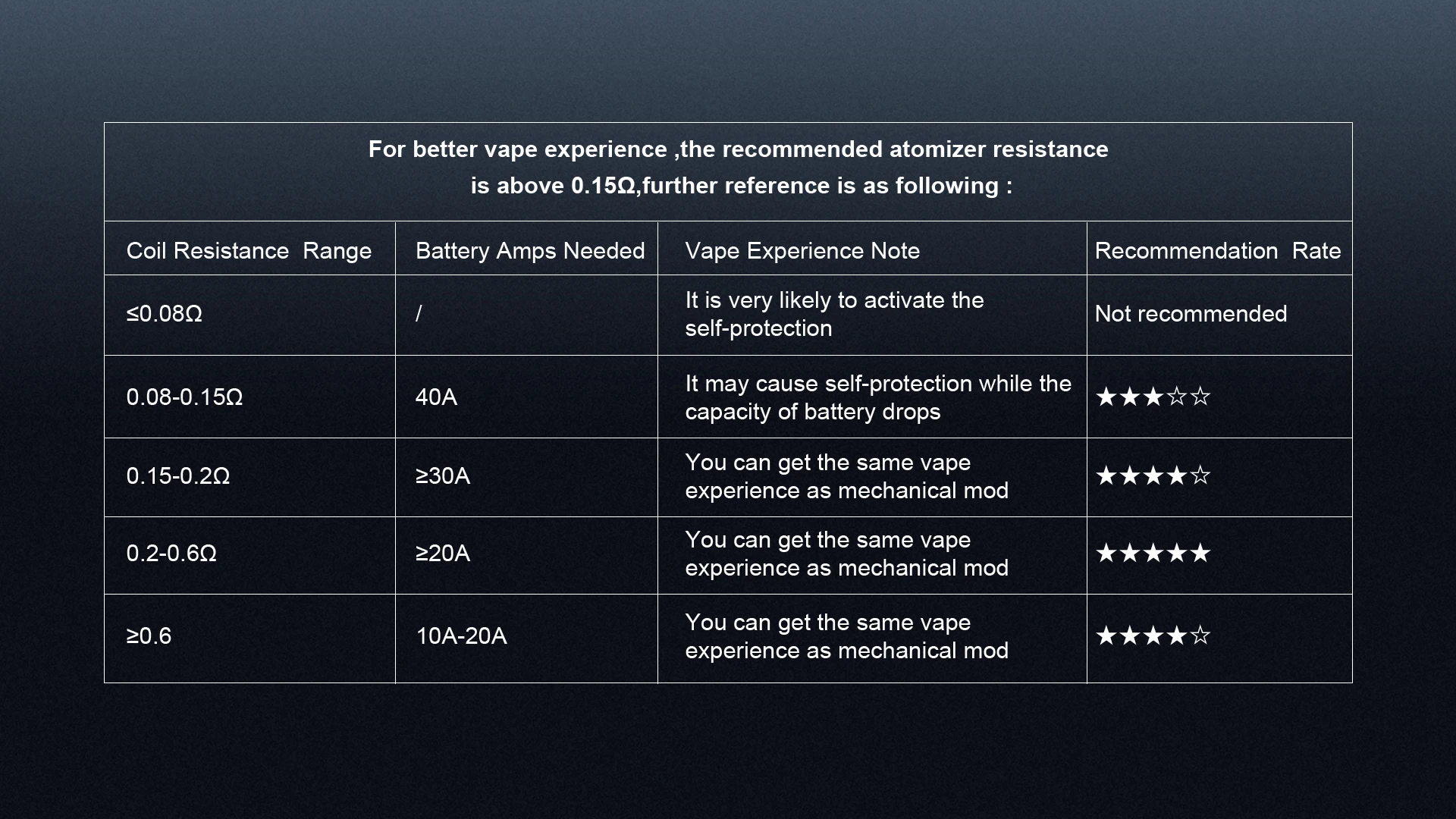
Task: Select the 40A battery amps cell
Action: (436, 397)
